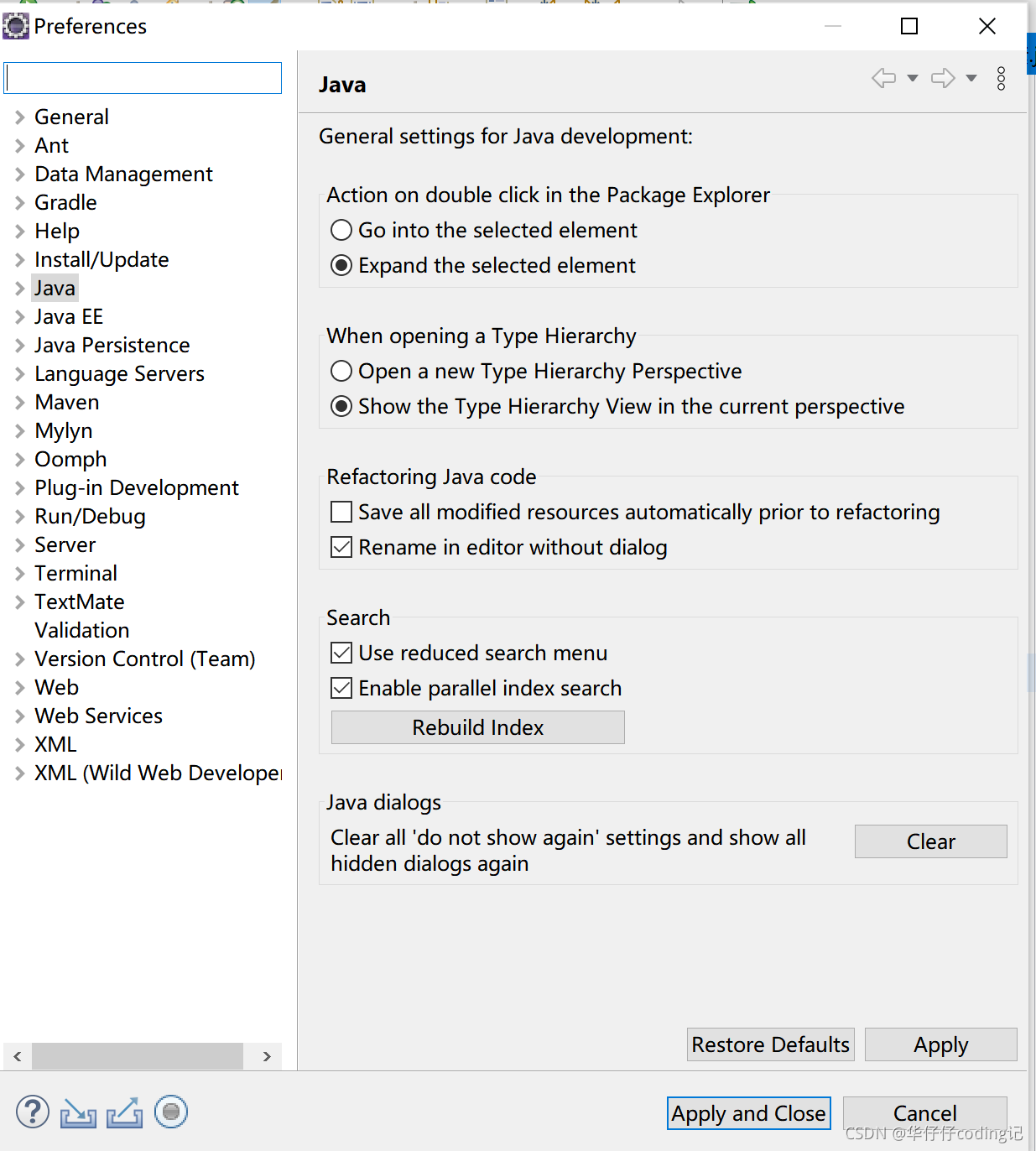1036x1151 pixels.
Task: Open the Web Services preferences page
Action: tap(98, 716)
